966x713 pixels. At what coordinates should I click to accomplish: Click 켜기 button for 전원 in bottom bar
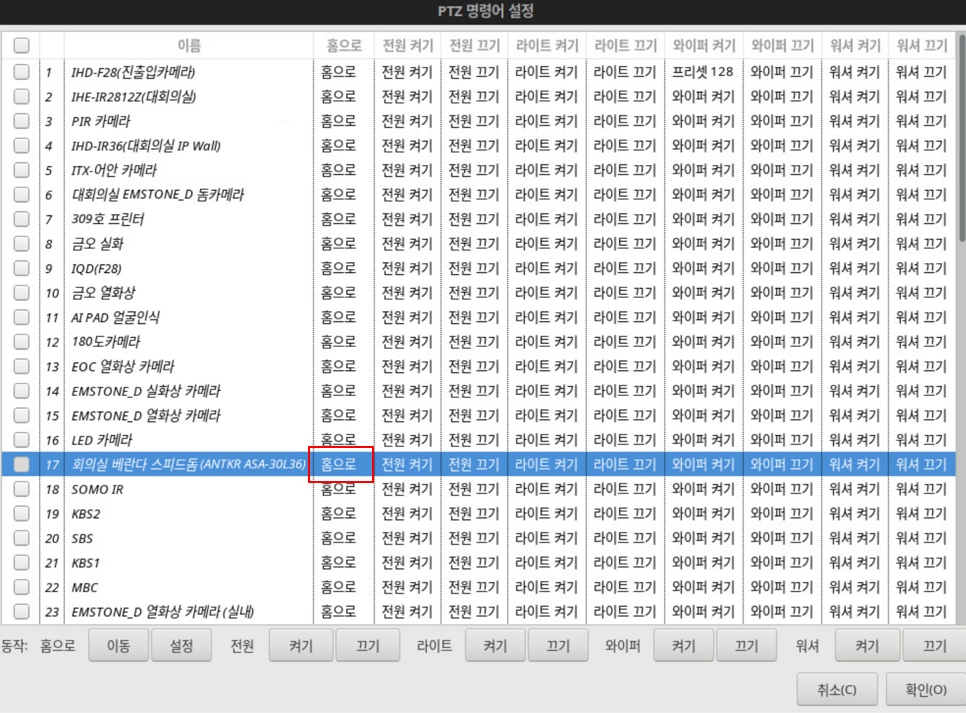pos(300,646)
